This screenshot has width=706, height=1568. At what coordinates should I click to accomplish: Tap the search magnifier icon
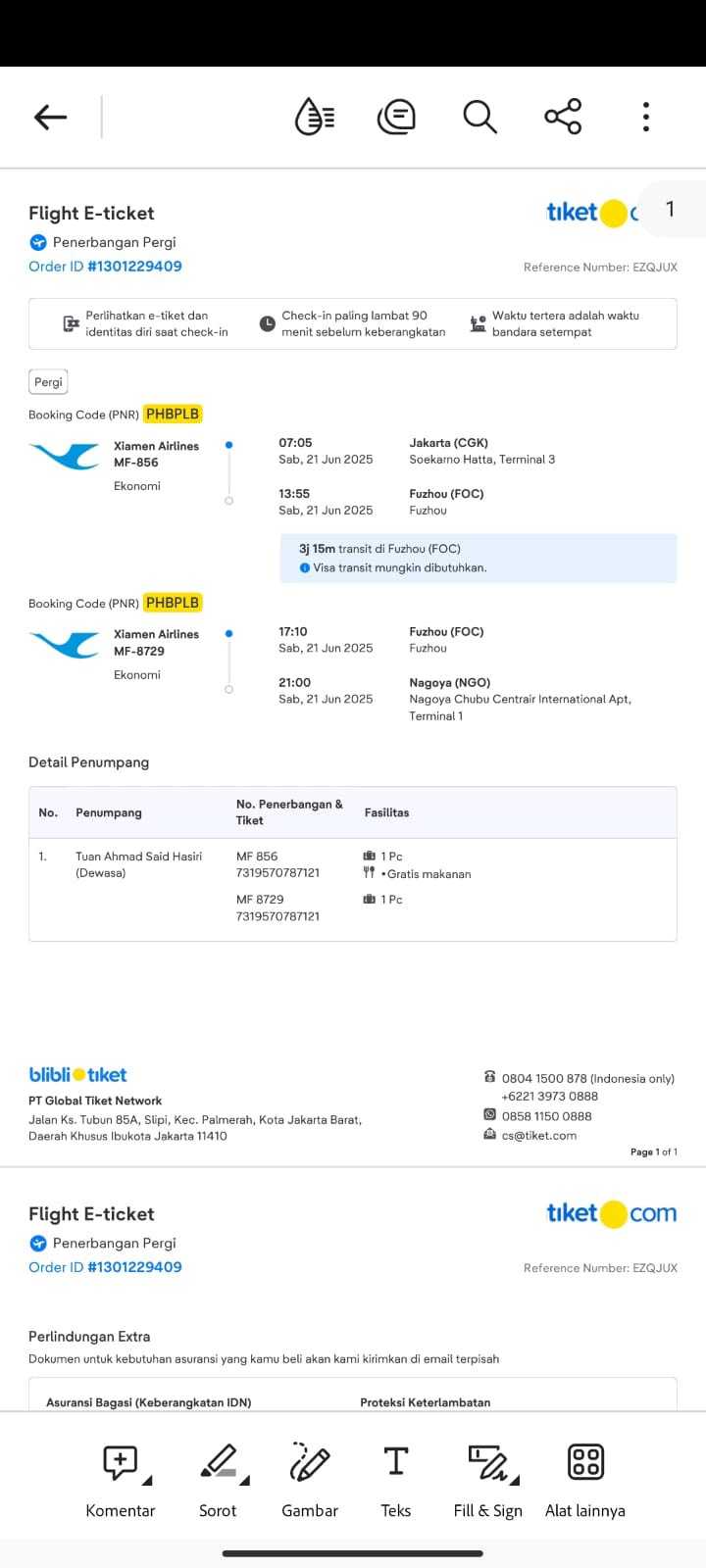[x=479, y=118]
